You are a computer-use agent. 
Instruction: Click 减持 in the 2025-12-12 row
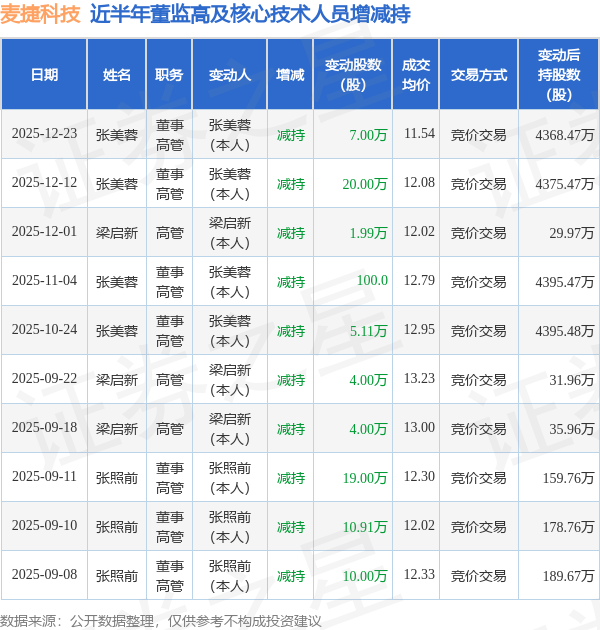[291, 184]
